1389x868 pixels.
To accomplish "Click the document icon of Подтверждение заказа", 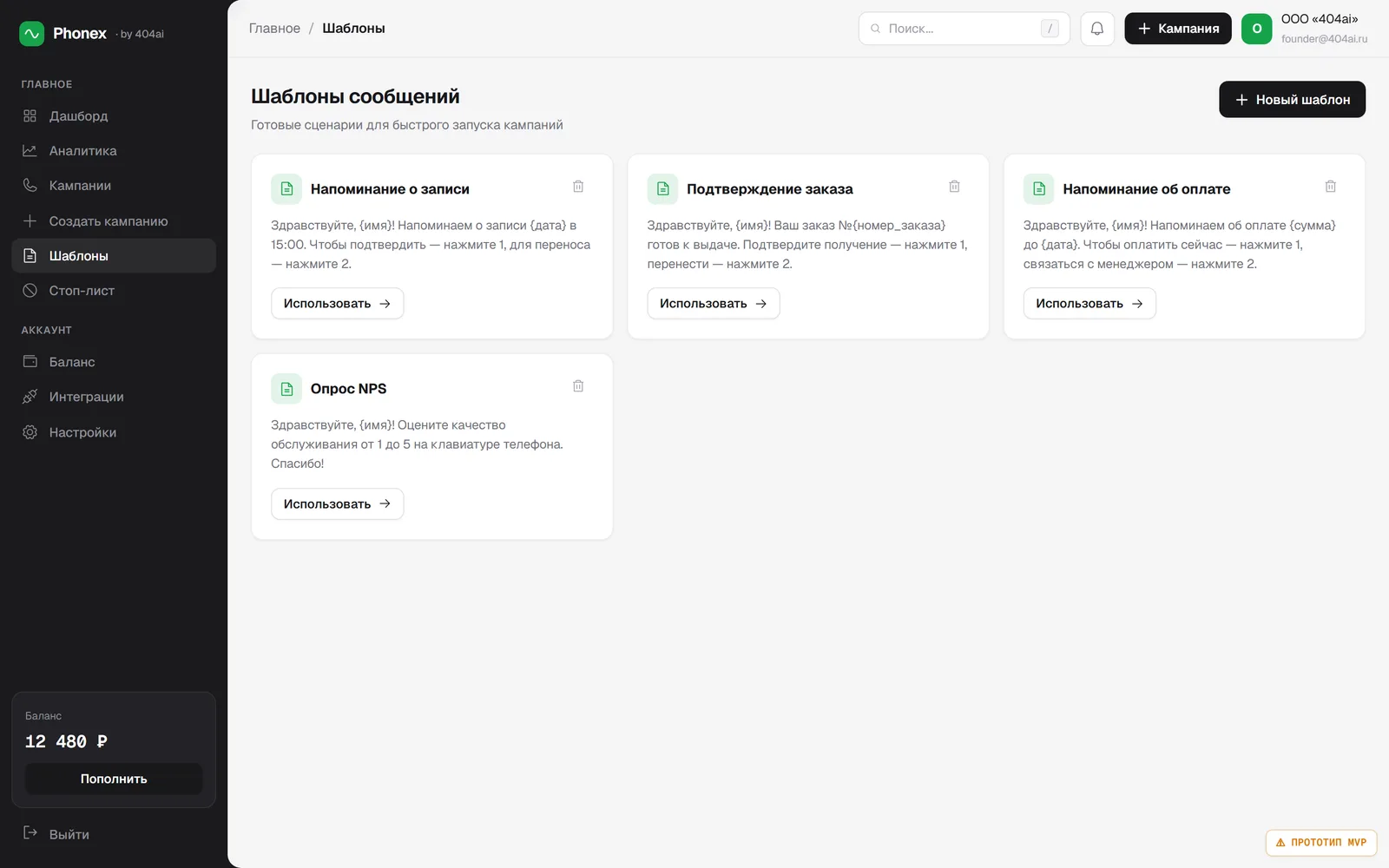I will point(662,189).
